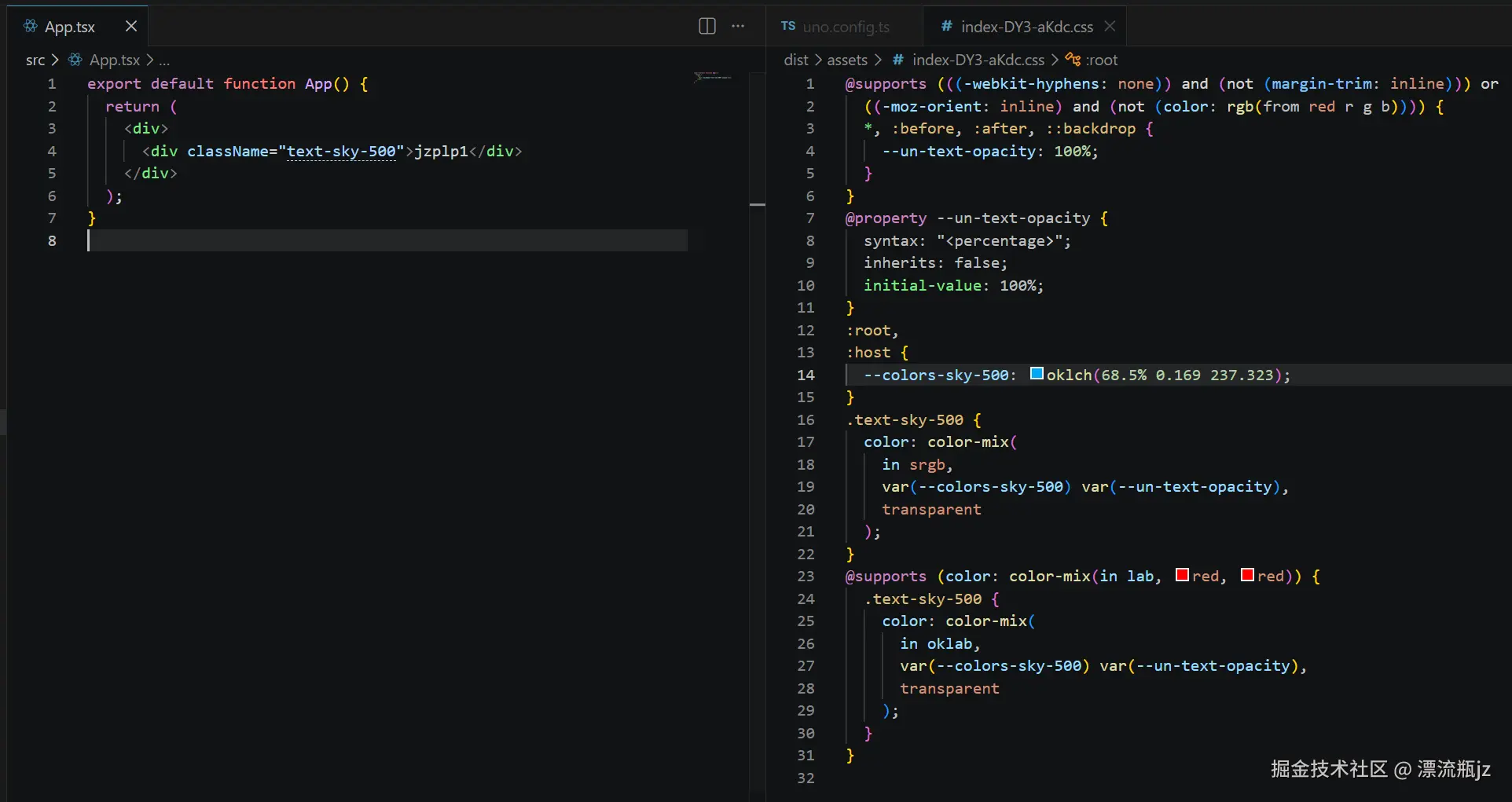Open the App.tsx breadcrumb item
Viewport: 1512px width, 802px height.
[115, 60]
